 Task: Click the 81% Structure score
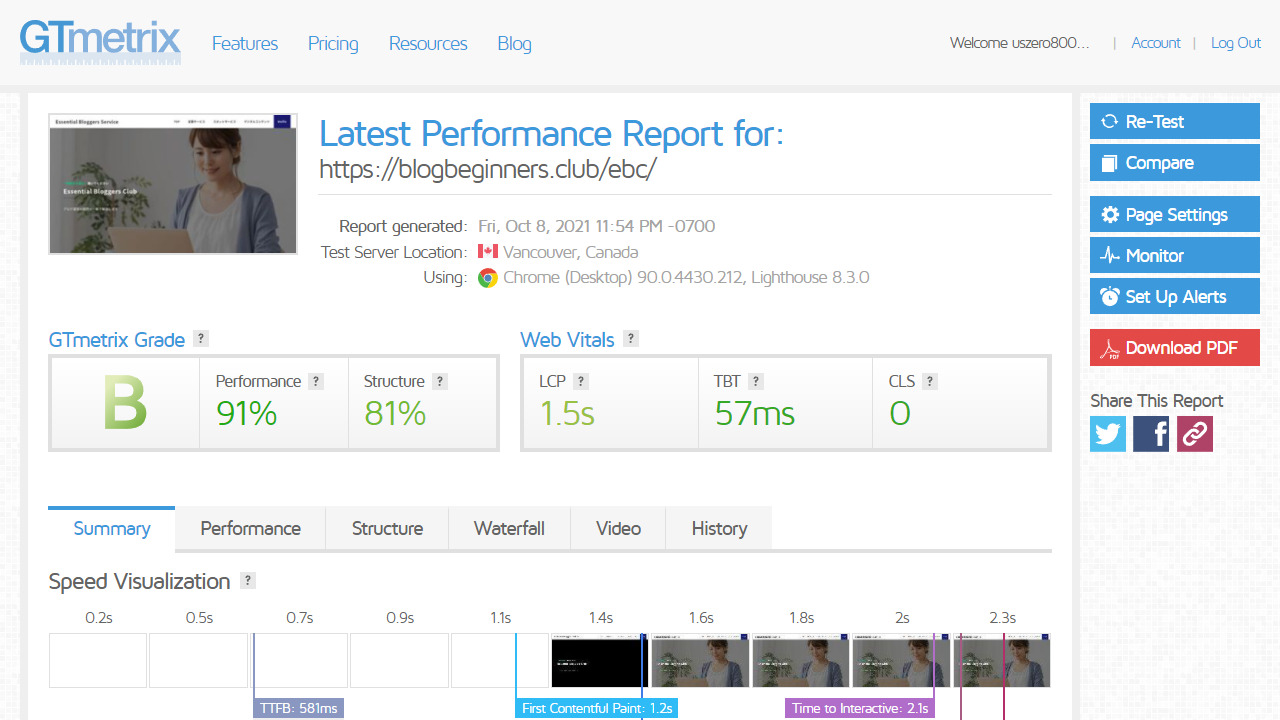click(395, 413)
